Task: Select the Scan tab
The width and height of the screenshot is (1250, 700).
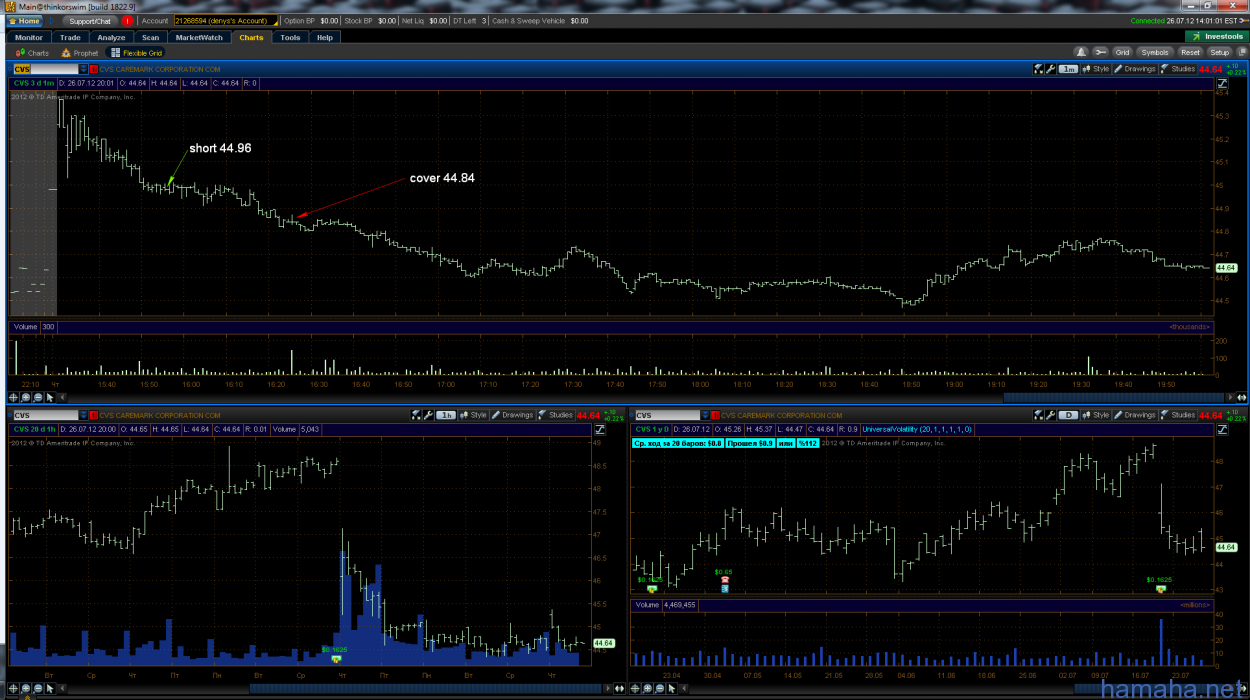Action: (x=150, y=37)
